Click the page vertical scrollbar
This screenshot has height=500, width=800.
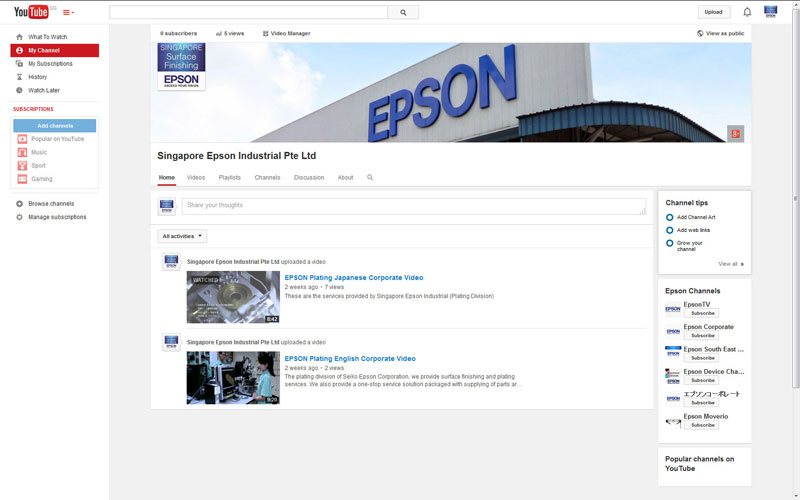(x=795, y=199)
